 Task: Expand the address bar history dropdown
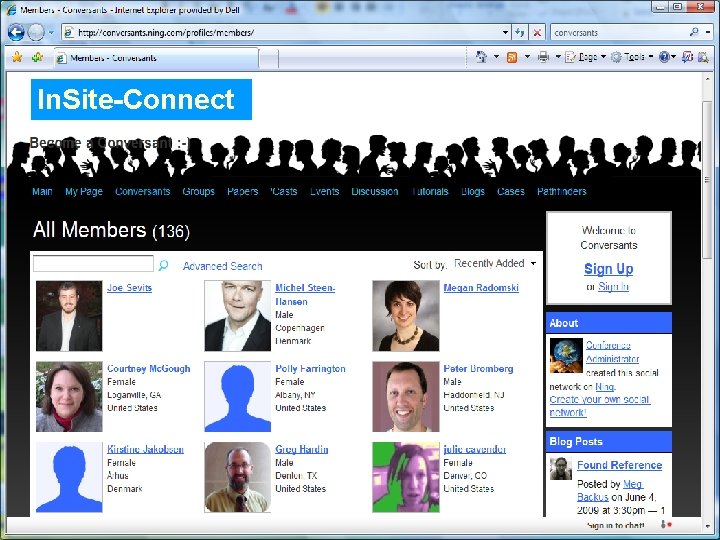pos(505,33)
